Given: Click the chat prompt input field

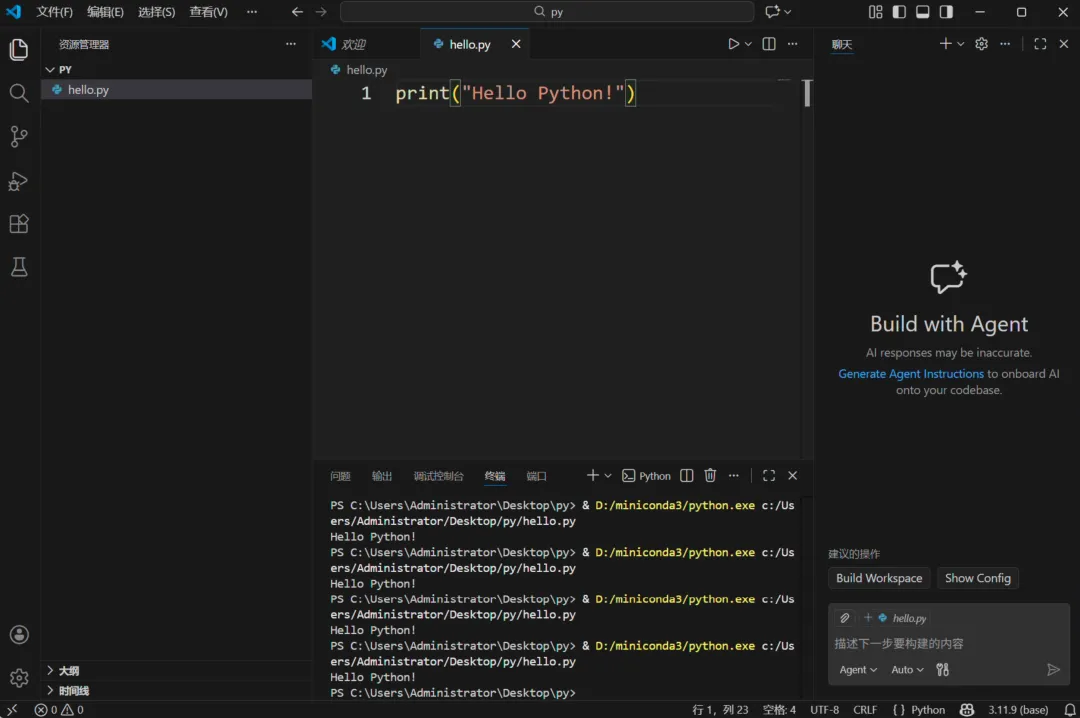Looking at the screenshot, I should pyautogui.click(x=940, y=644).
